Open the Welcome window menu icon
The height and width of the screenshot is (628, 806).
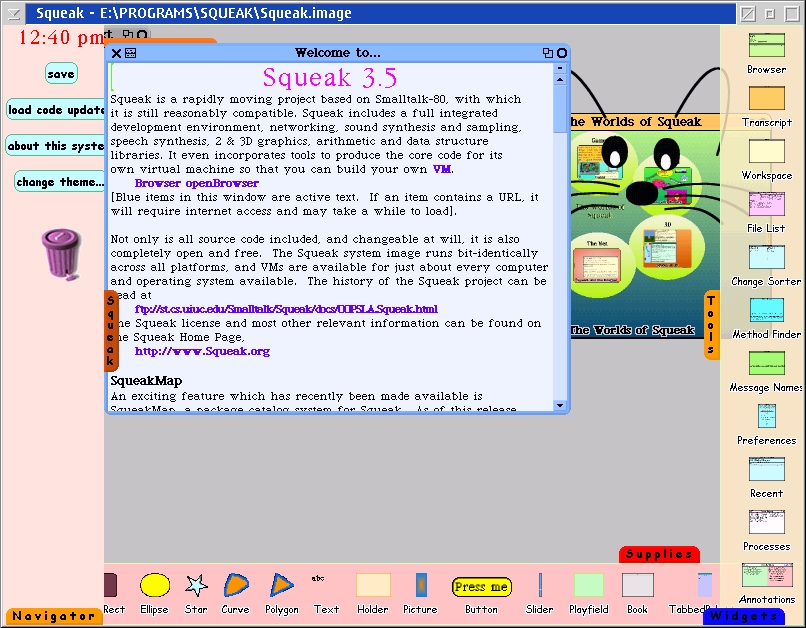pyautogui.click(x=131, y=53)
